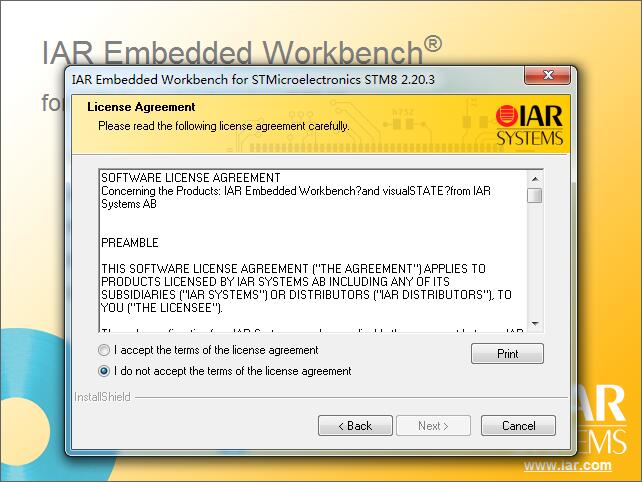This screenshot has height=482, width=642.
Task: Click the 'PREAMBLE' text in license
Action: click(x=130, y=243)
